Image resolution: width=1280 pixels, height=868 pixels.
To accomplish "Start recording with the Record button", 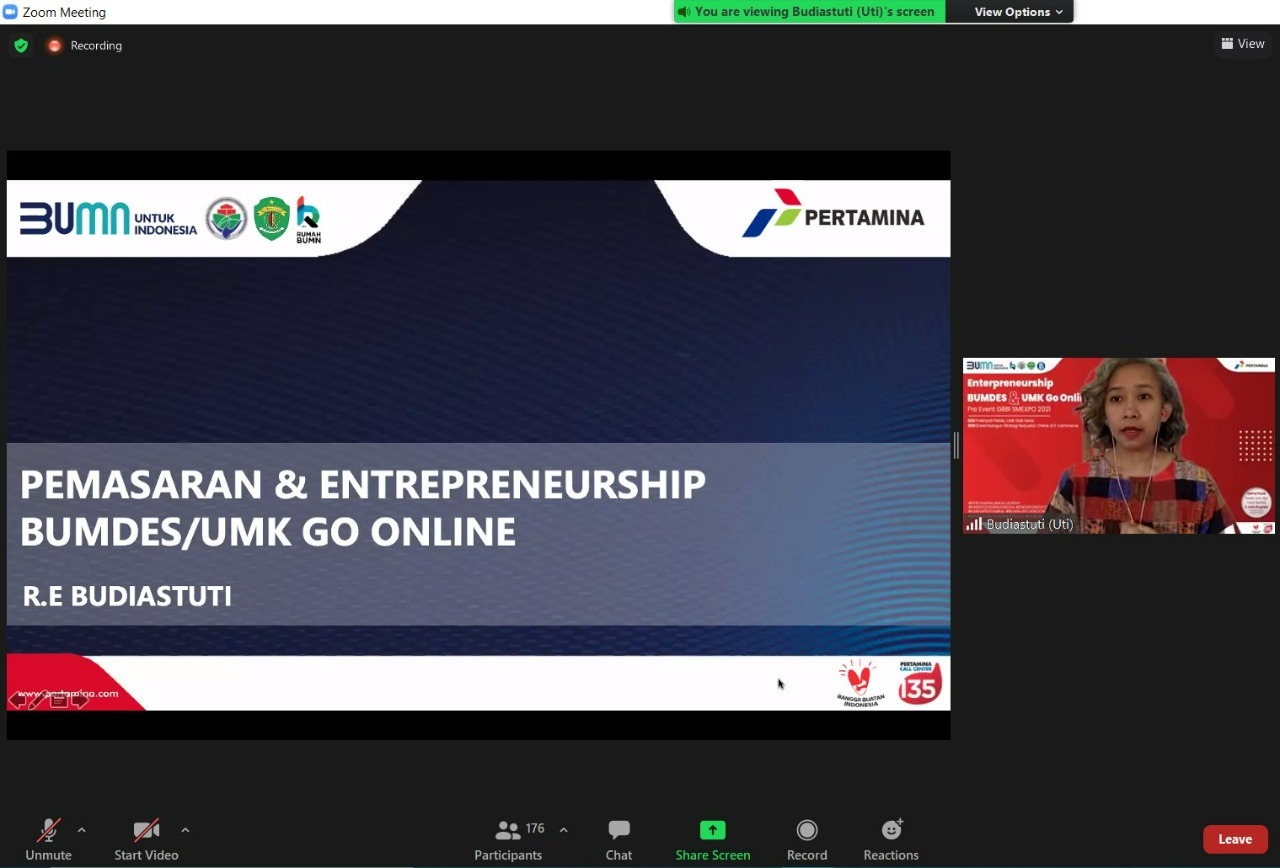I will (x=807, y=839).
